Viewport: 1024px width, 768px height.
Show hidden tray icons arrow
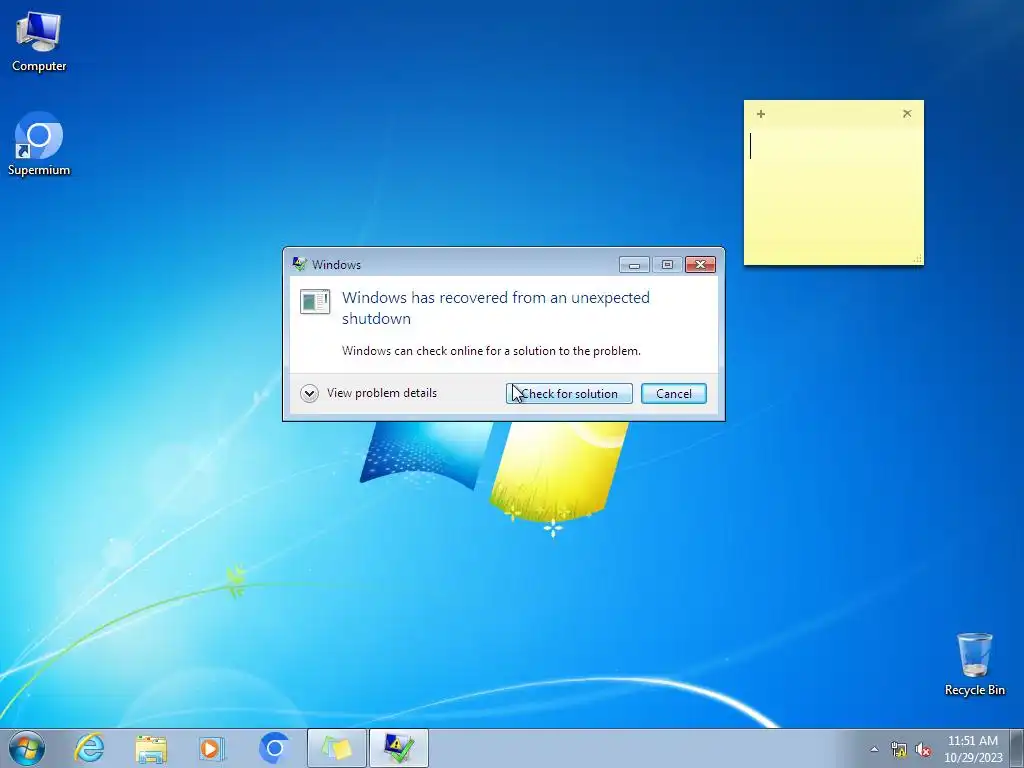[x=874, y=749]
